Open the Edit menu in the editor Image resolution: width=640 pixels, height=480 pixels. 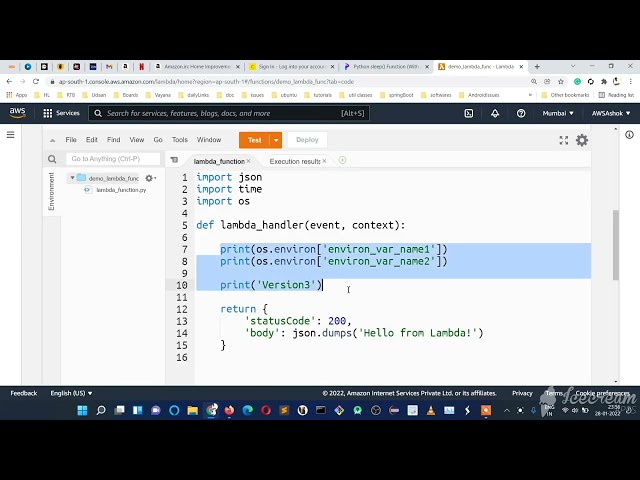(92, 140)
